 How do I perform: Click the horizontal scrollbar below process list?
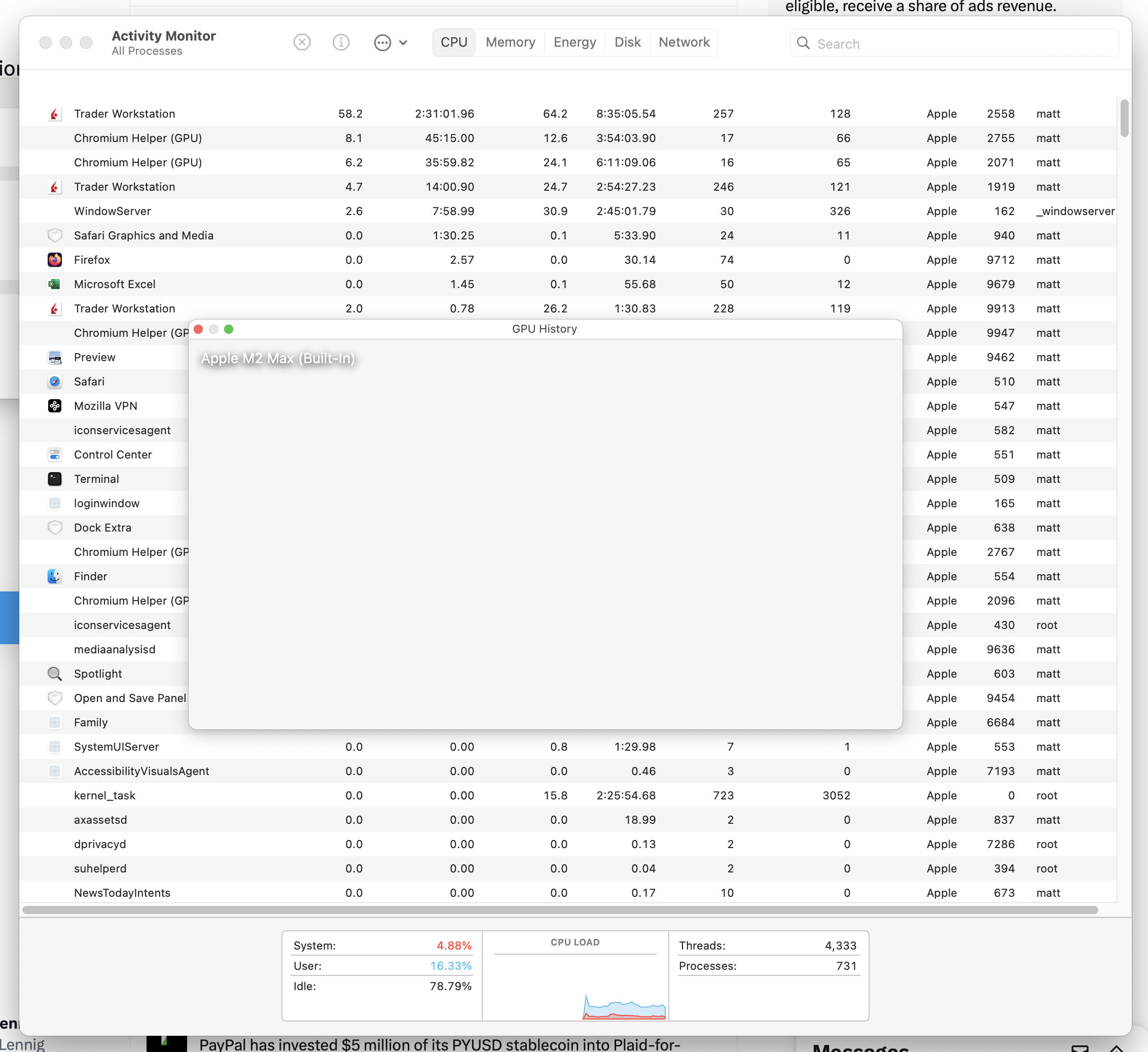(559, 909)
